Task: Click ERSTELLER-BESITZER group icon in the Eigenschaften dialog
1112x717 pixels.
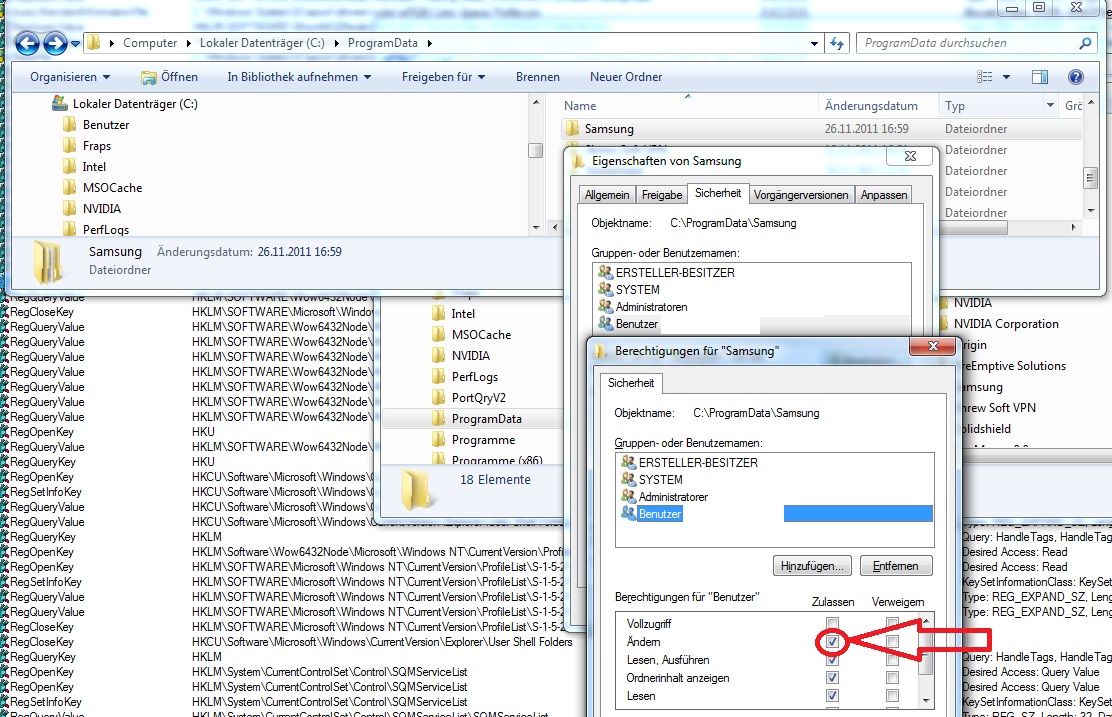Action: (x=605, y=272)
